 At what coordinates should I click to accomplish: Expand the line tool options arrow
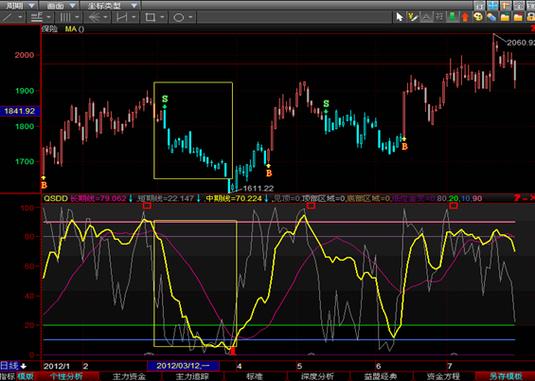pos(20,17)
